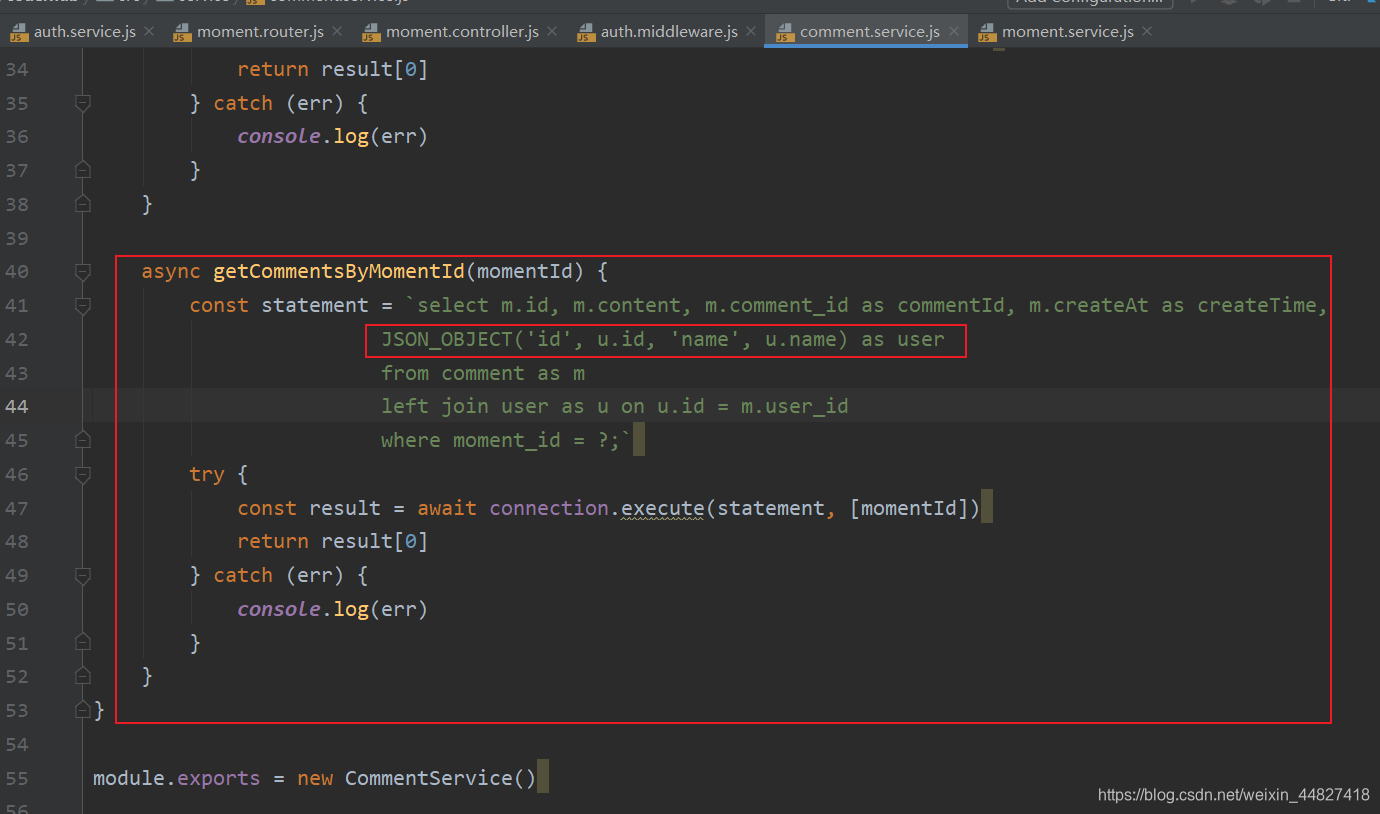The width and height of the screenshot is (1380, 814).
Task: Click the underlined execute method call
Action: pyautogui.click(x=662, y=508)
